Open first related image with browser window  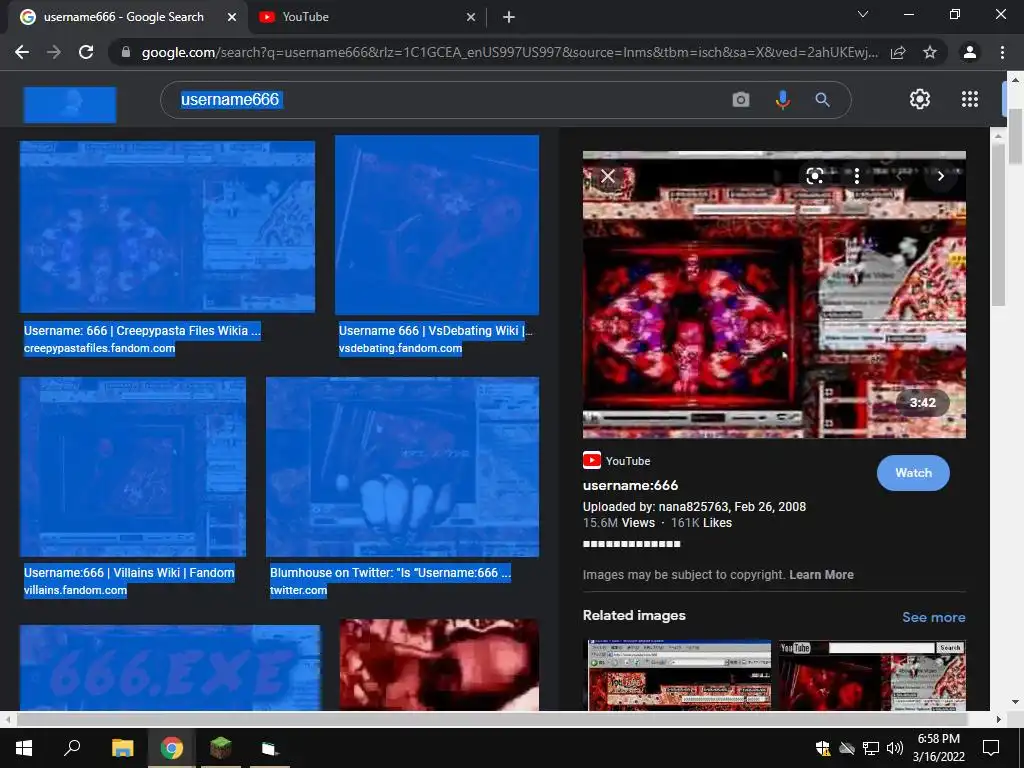click(679, 675)
